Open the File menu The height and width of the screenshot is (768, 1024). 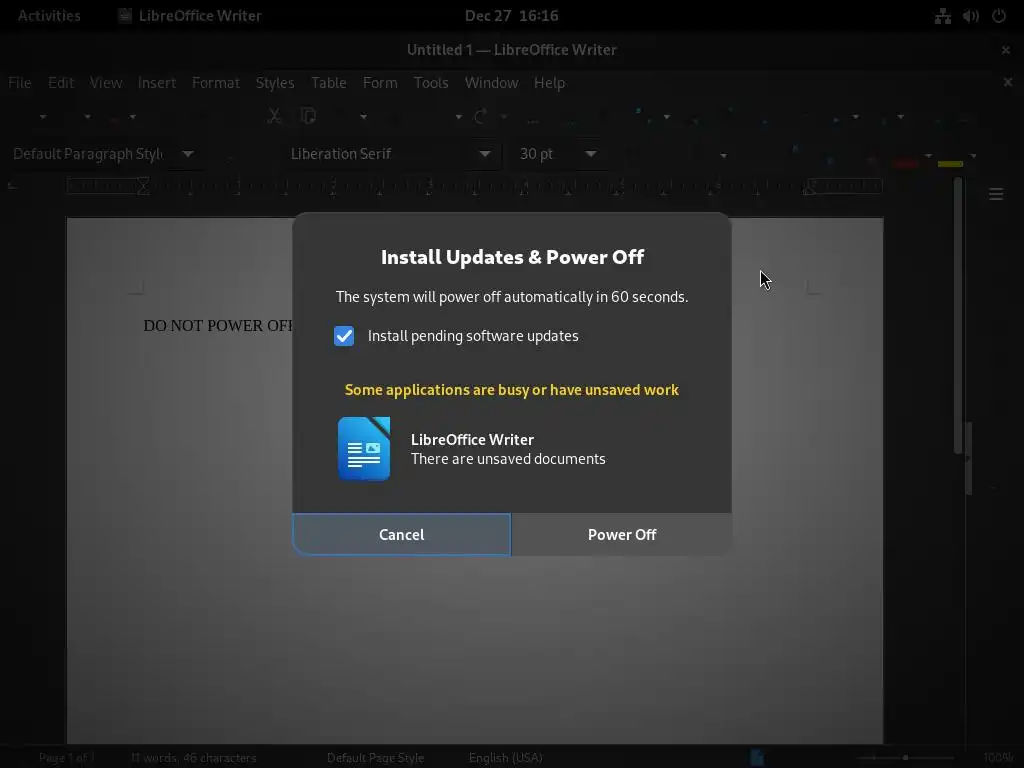coord(20,83)
